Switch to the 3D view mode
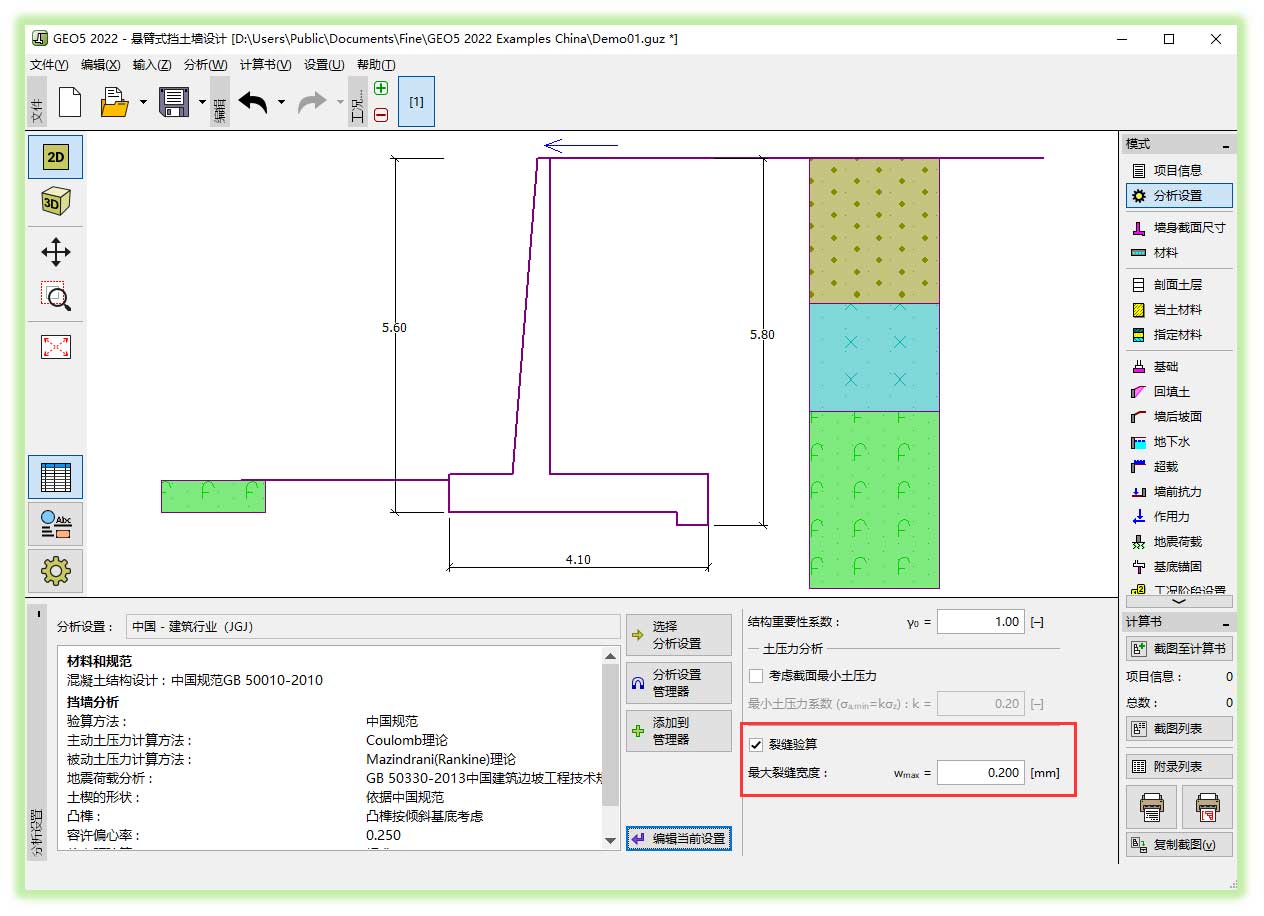Viewport: 1264px width, 916px height. pos(55,202)
